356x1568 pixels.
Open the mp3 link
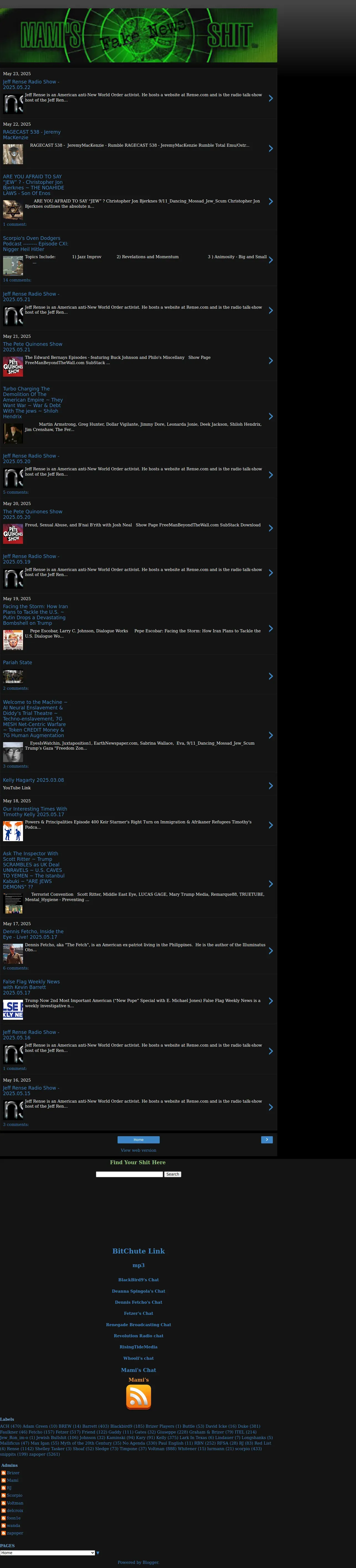[139, 1265]
